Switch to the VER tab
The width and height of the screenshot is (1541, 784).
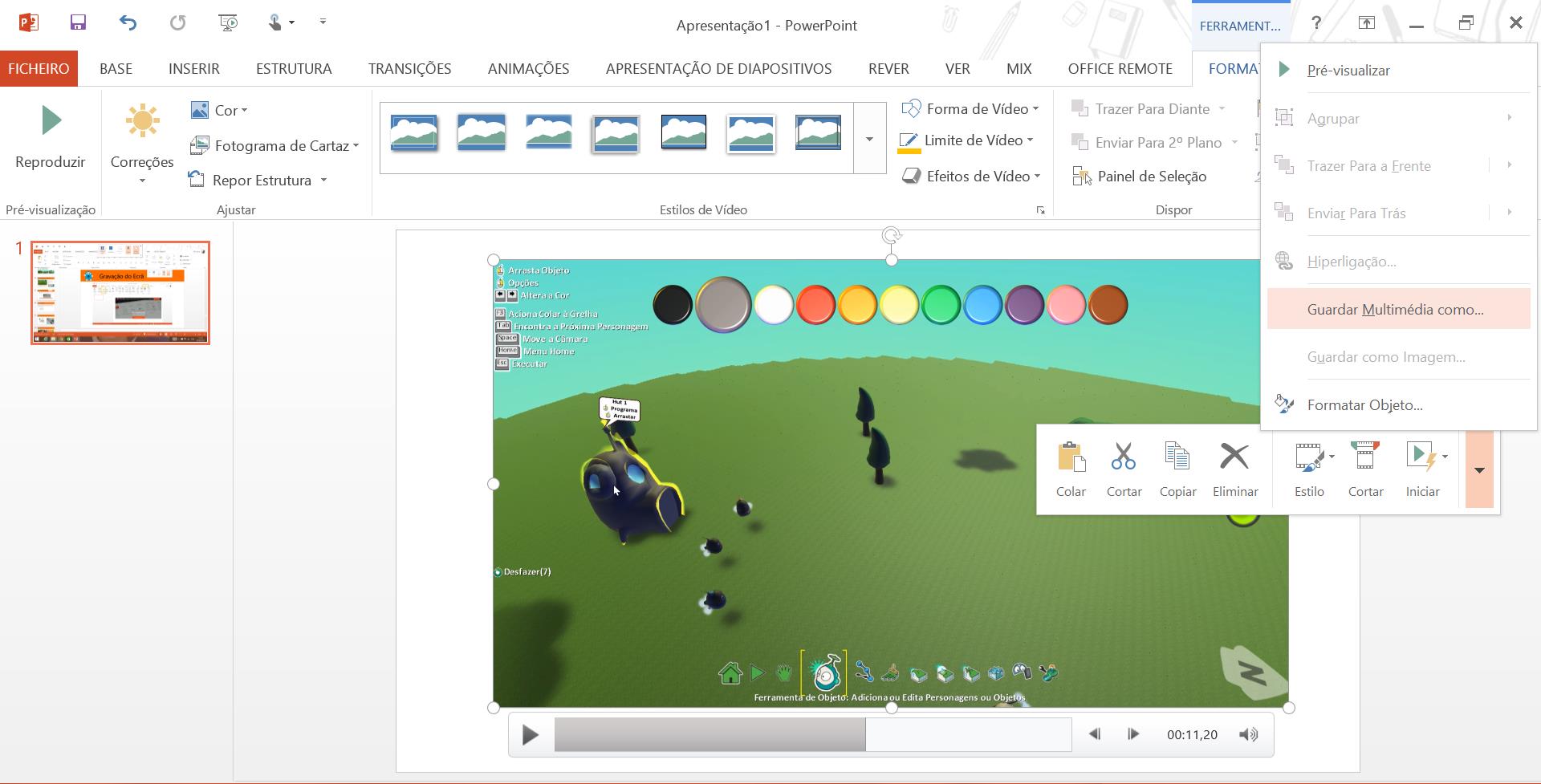(x=958, y=68)
